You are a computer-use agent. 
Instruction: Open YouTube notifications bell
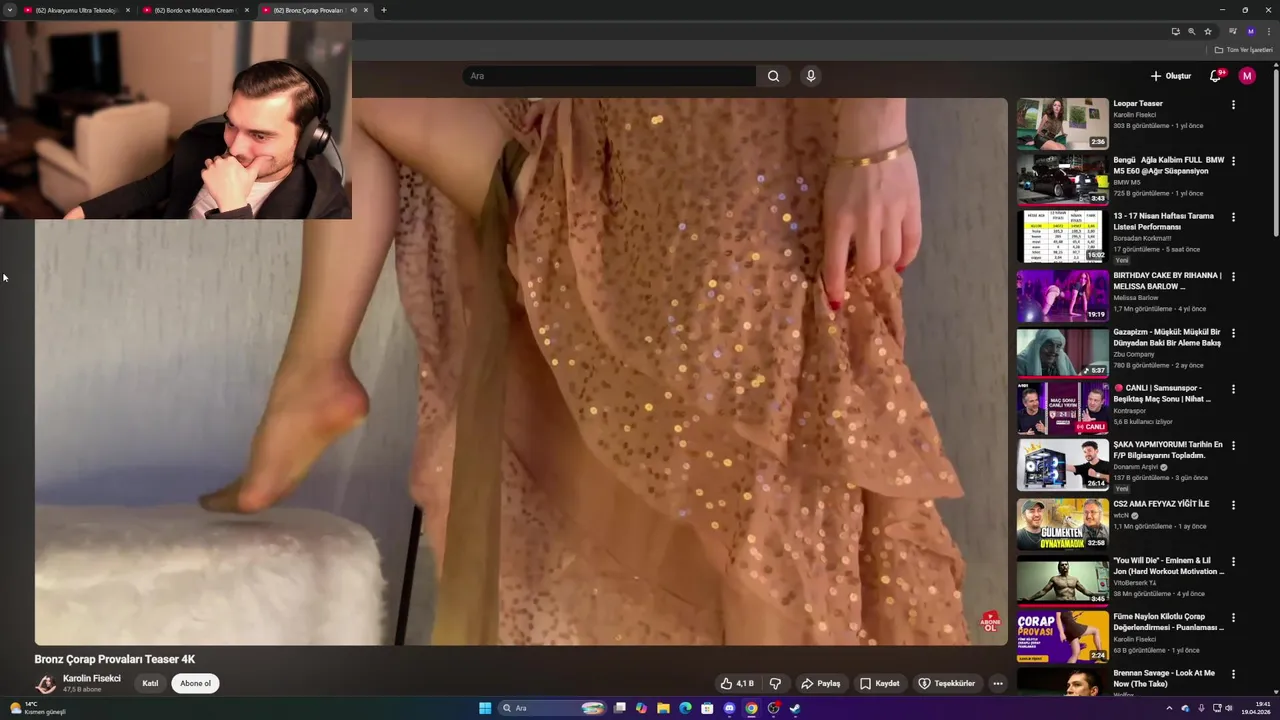[x=1216, y=76]
